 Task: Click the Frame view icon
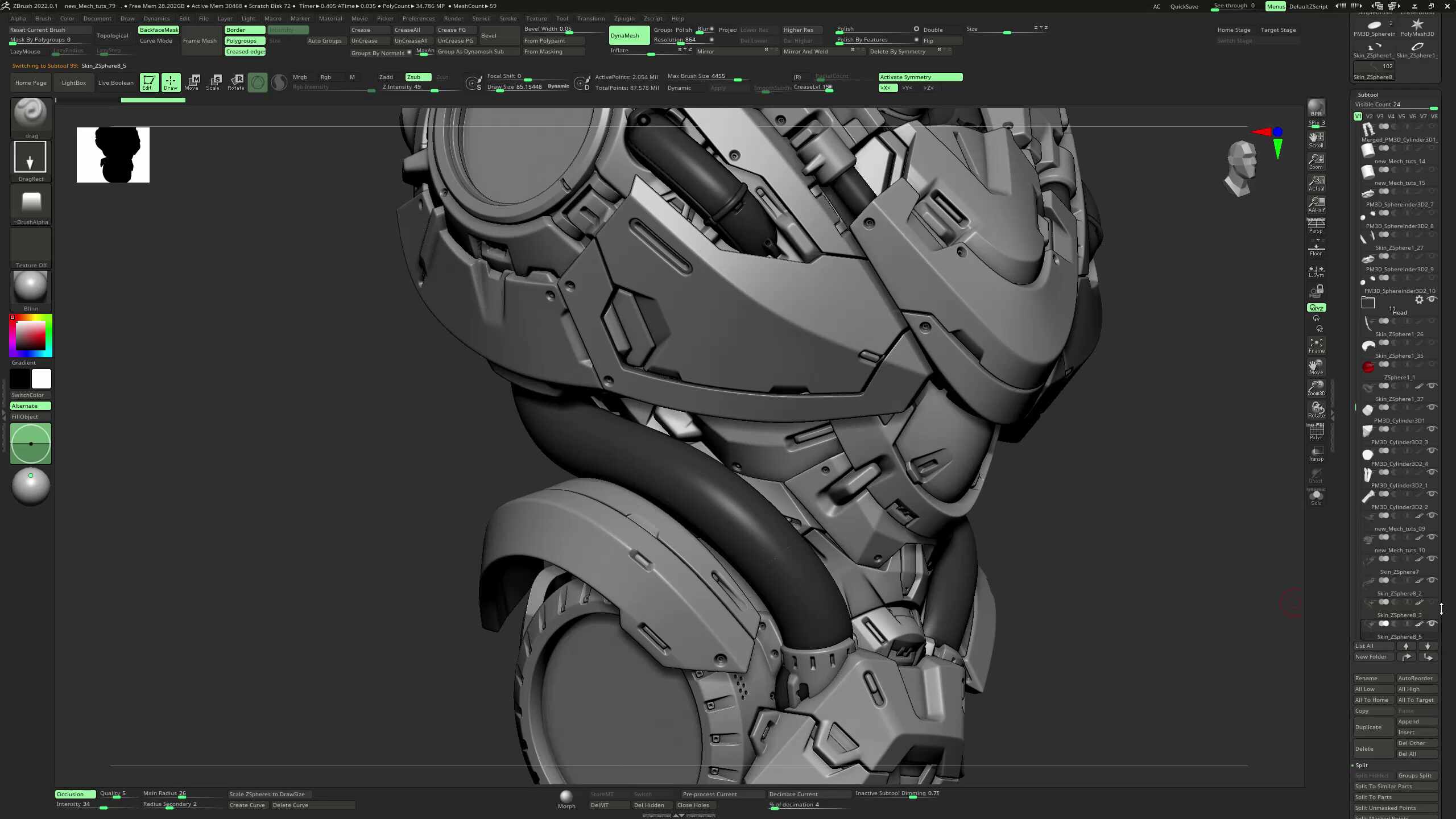coord(1316,345)
